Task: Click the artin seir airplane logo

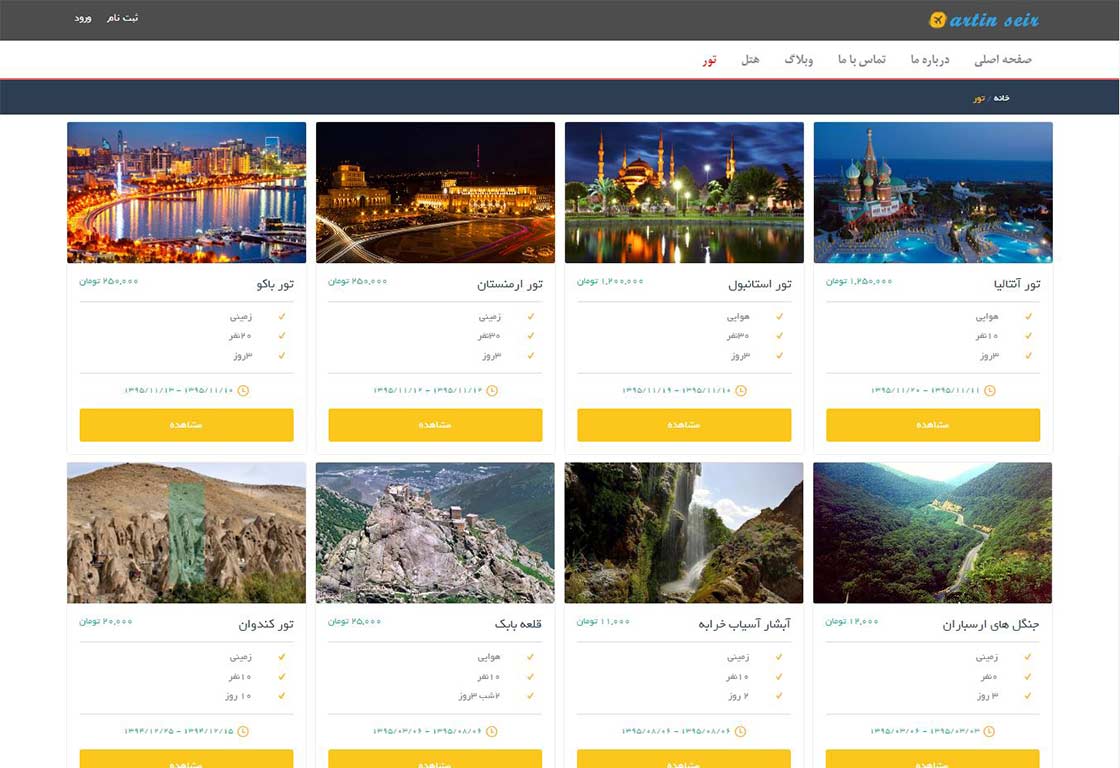Action: click(x=984, y=20)
